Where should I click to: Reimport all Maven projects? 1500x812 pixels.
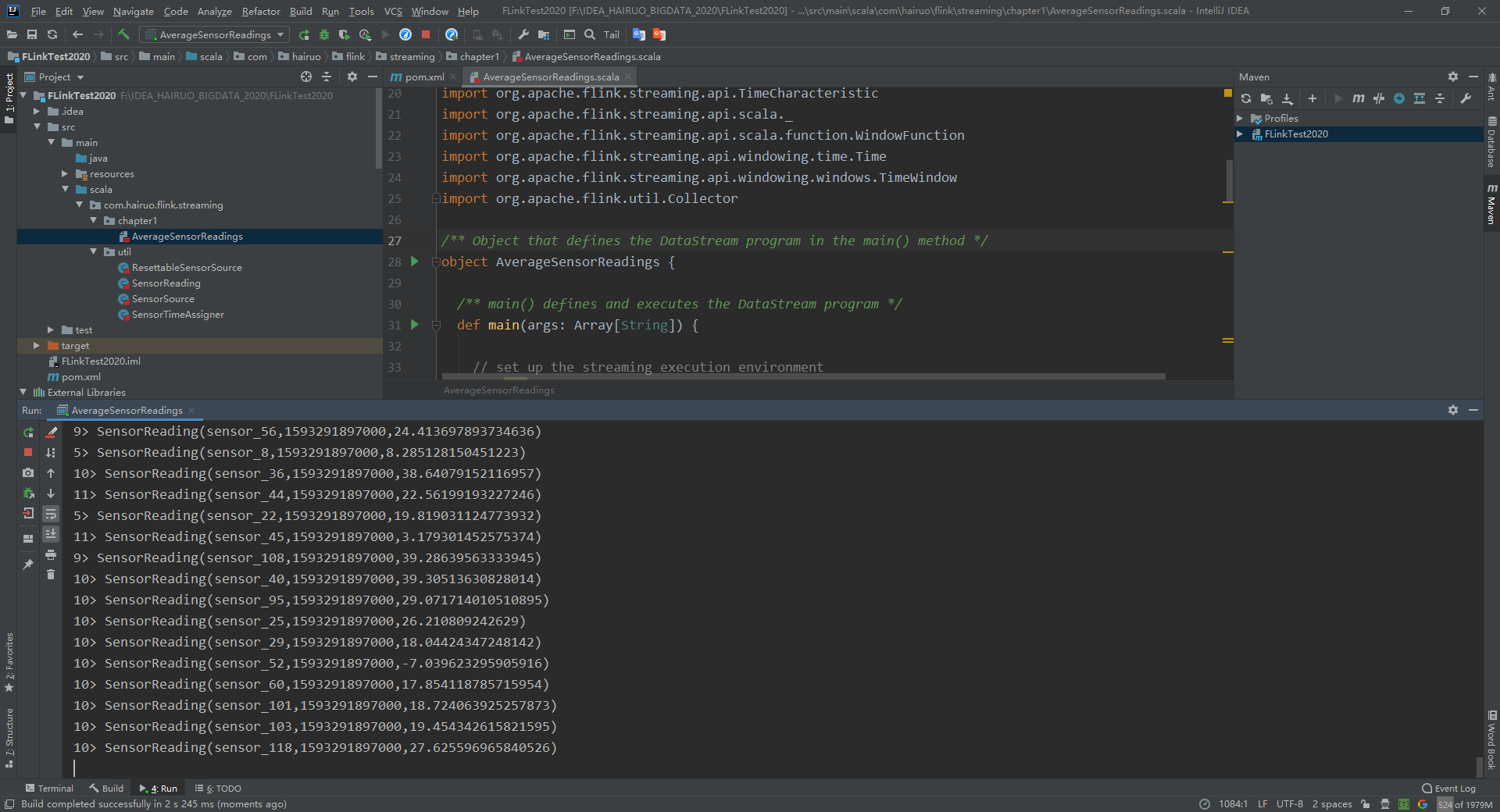(x=1246, y=98)
